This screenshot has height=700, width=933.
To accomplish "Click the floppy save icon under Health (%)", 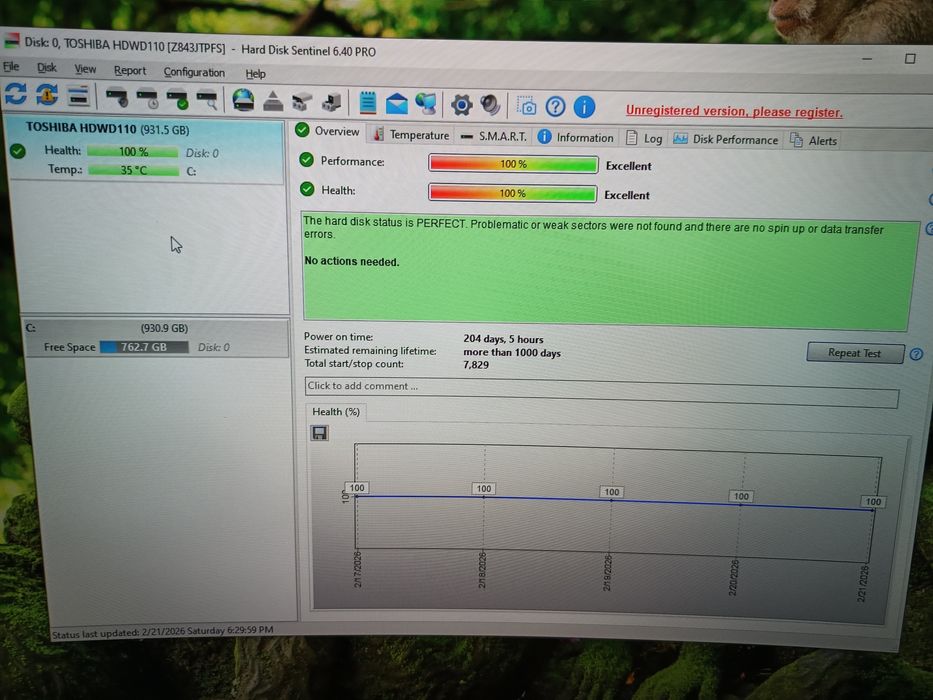I will 320,433.
